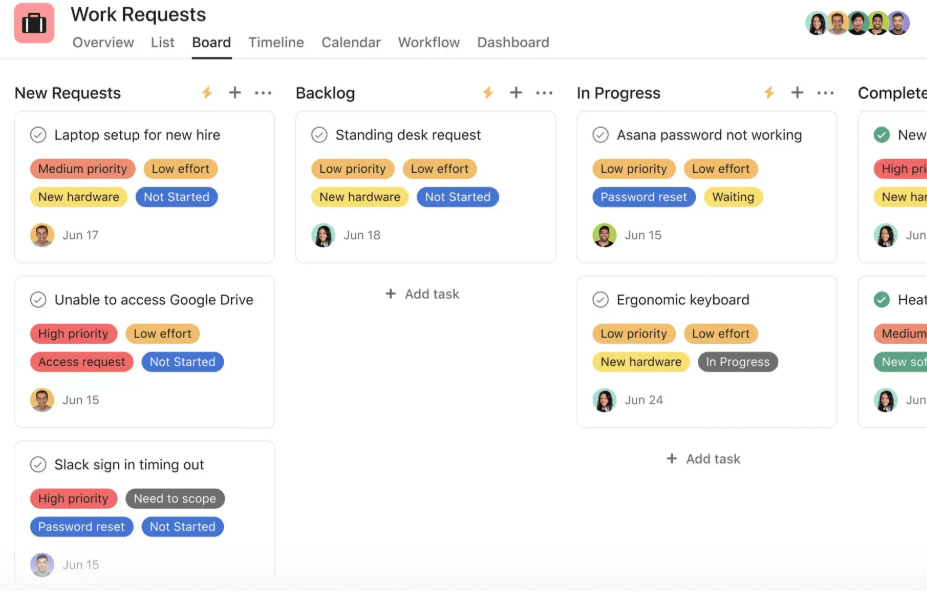Click assignee avatar on Laptop setup card
Image resolution: width=927 pixels, height=595 pixels.
coord(42,235)
